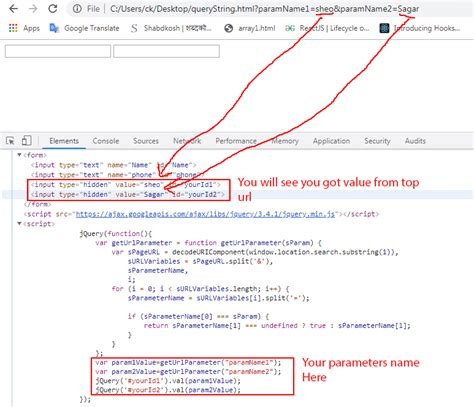This screenshot has height=407, width=474.
Task: Switch to the Security tab
Action: point(377,141)
